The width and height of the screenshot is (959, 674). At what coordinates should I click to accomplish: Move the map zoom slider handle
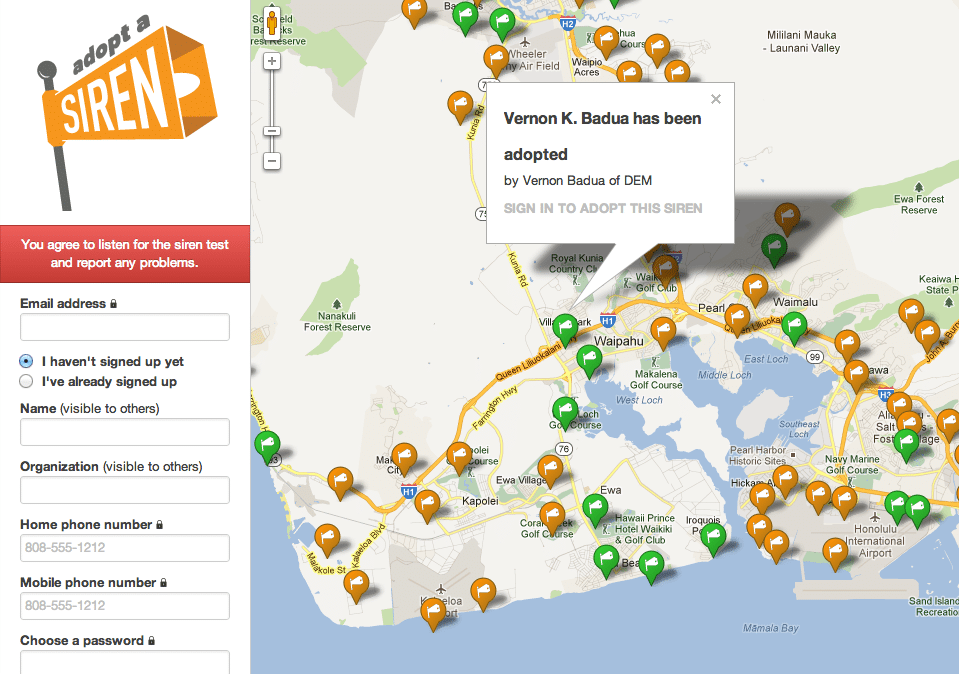(x=272, y=131)
